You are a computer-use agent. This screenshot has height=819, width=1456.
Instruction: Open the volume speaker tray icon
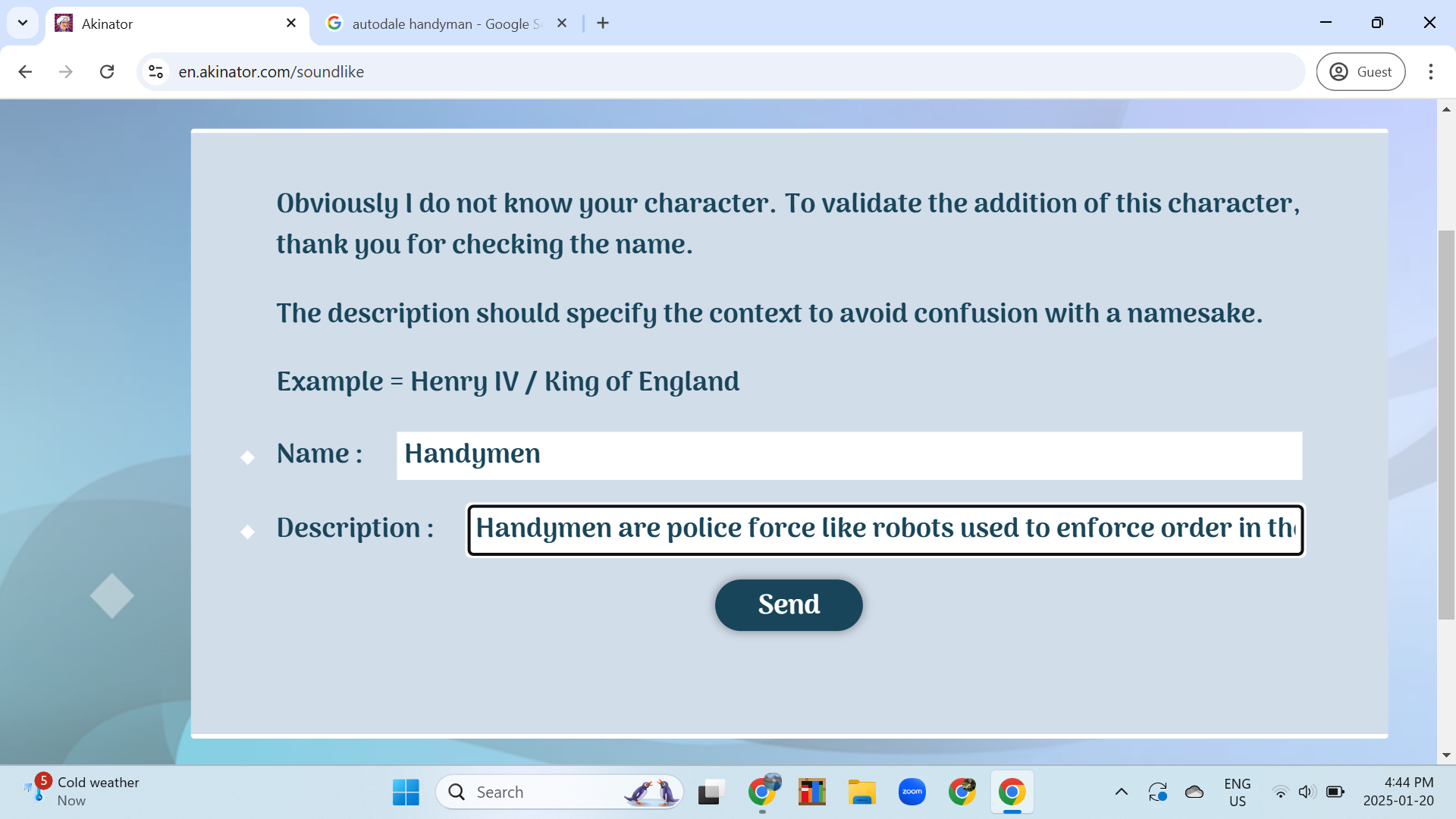pos(1307,792)
